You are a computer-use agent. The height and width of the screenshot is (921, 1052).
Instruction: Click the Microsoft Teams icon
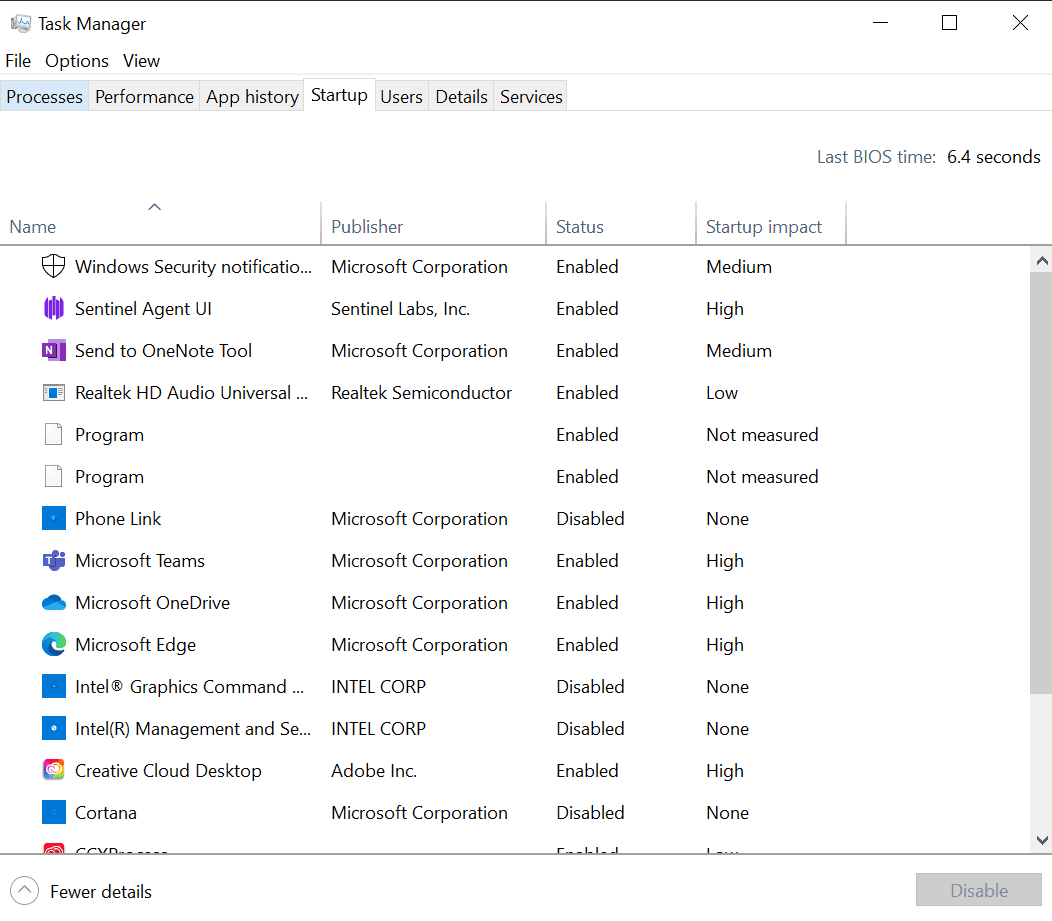coord(54,560)
